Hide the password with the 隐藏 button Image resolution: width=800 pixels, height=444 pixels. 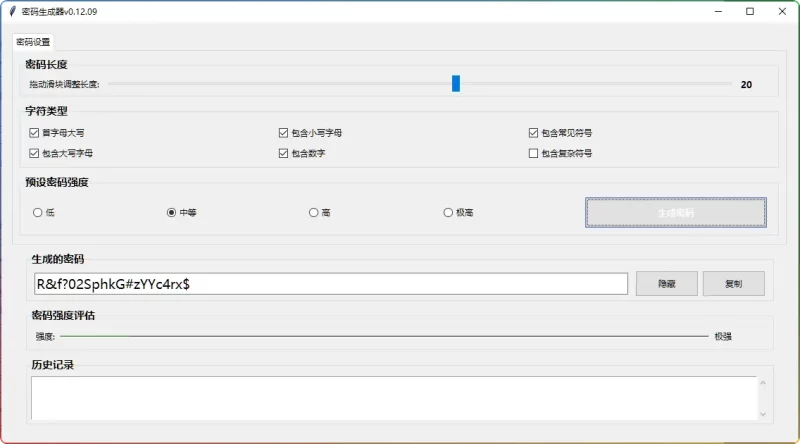[x=666, y=284]
